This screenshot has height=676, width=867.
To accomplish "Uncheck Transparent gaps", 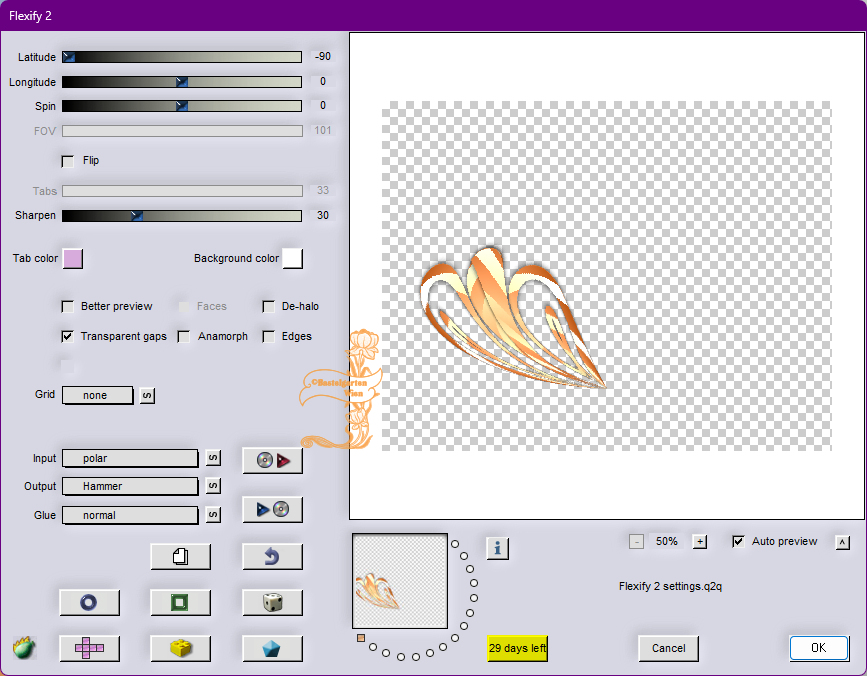I will click(x=67, y=337).
